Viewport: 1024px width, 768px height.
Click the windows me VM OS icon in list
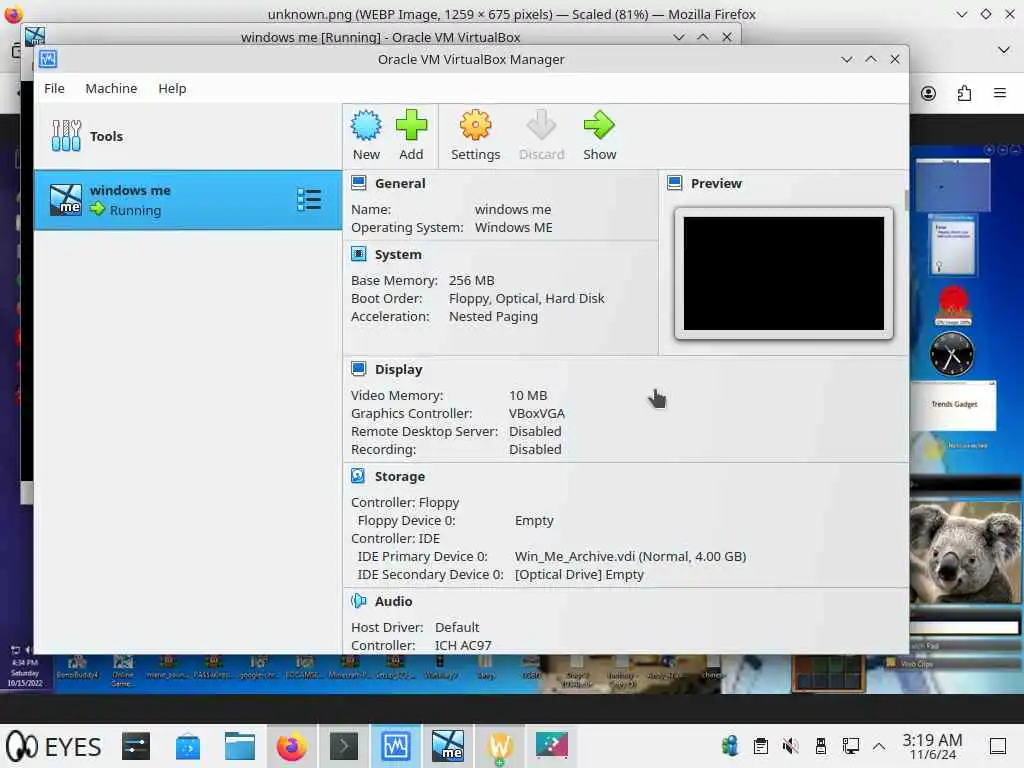click(66, 200)
